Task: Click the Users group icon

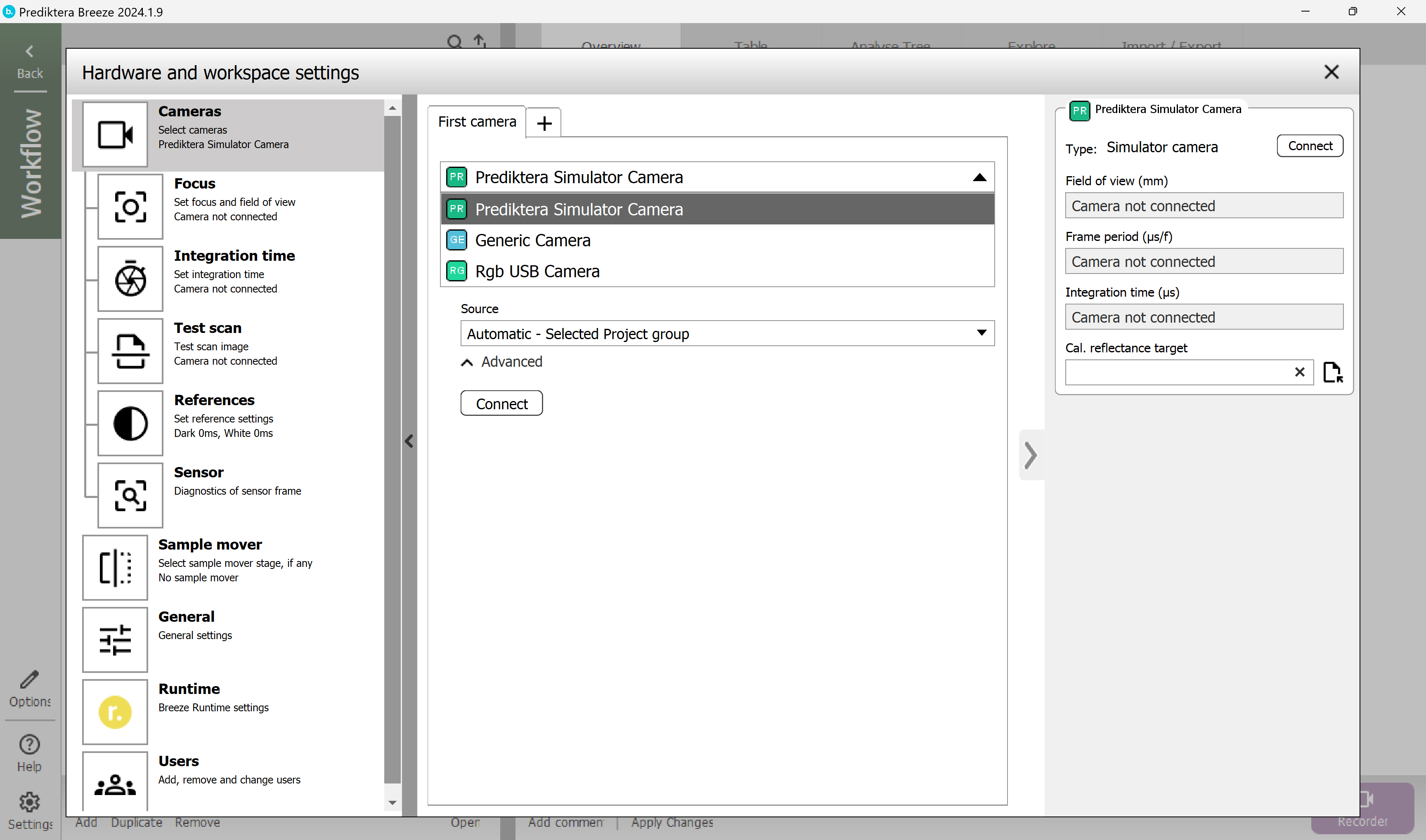Action: 115,784
